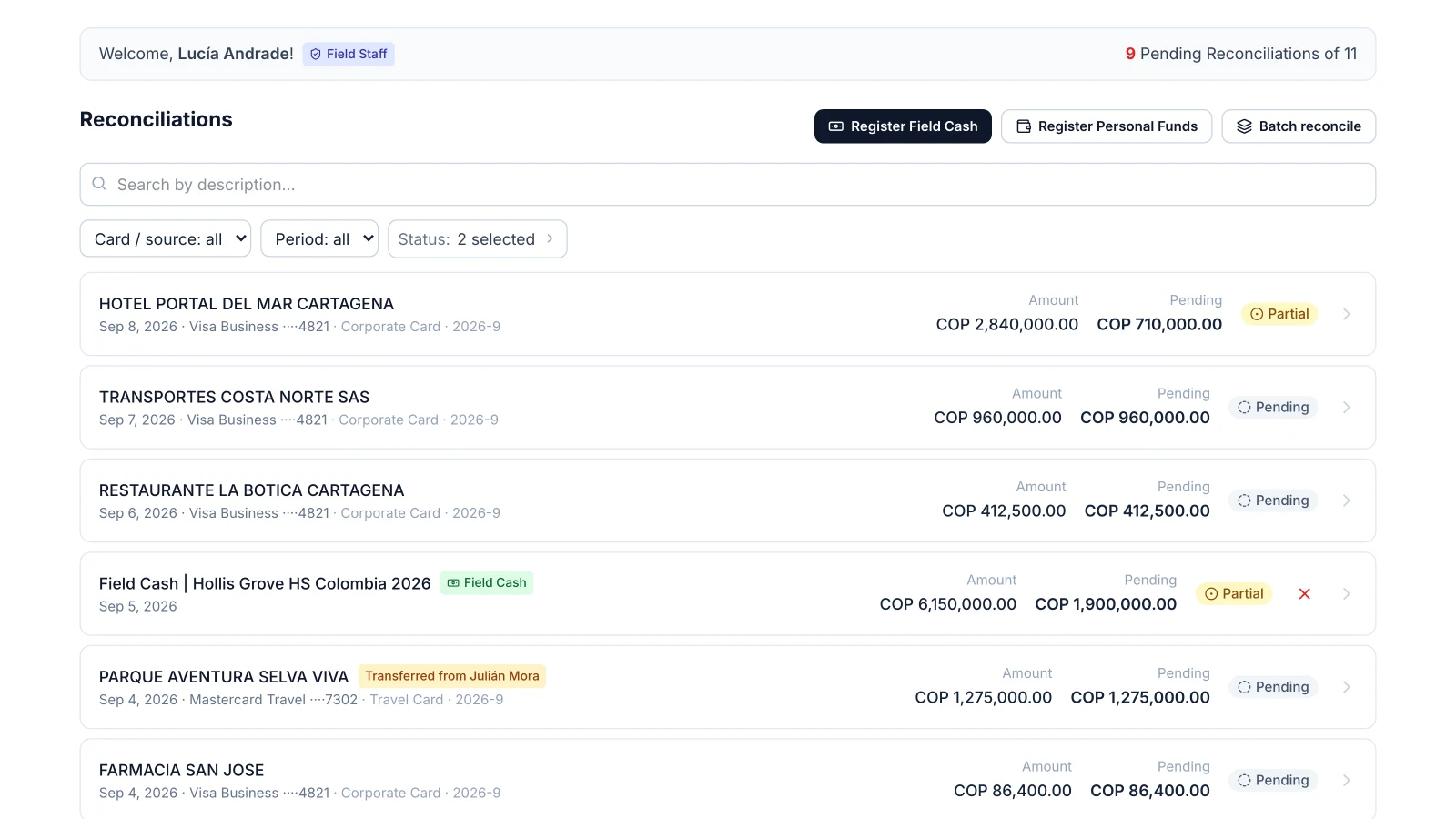Select HOTEL PORTAL DEL MAR CARTAGENA title

(x=247, y=304)
